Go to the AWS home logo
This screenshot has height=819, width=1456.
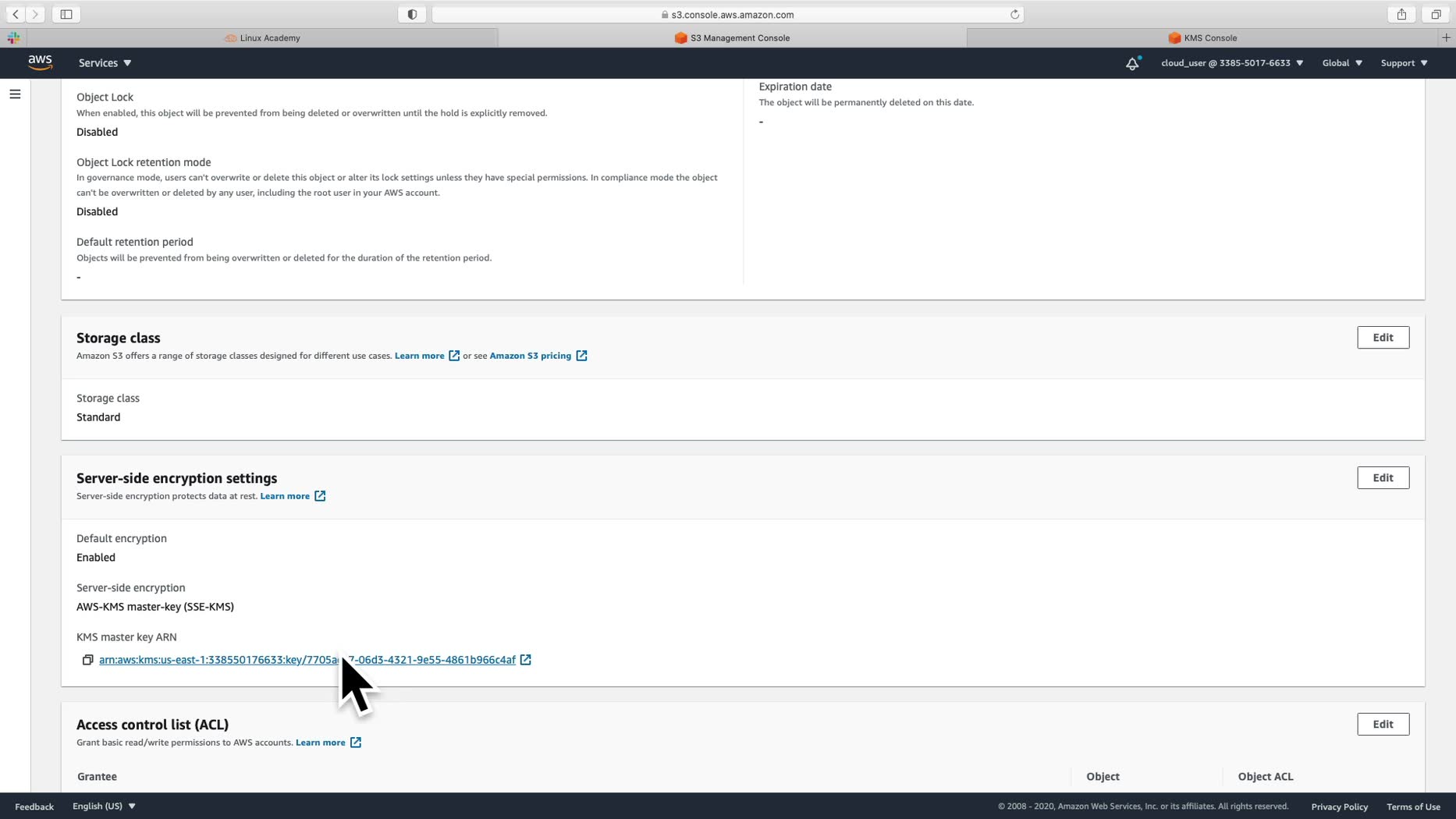40,62
